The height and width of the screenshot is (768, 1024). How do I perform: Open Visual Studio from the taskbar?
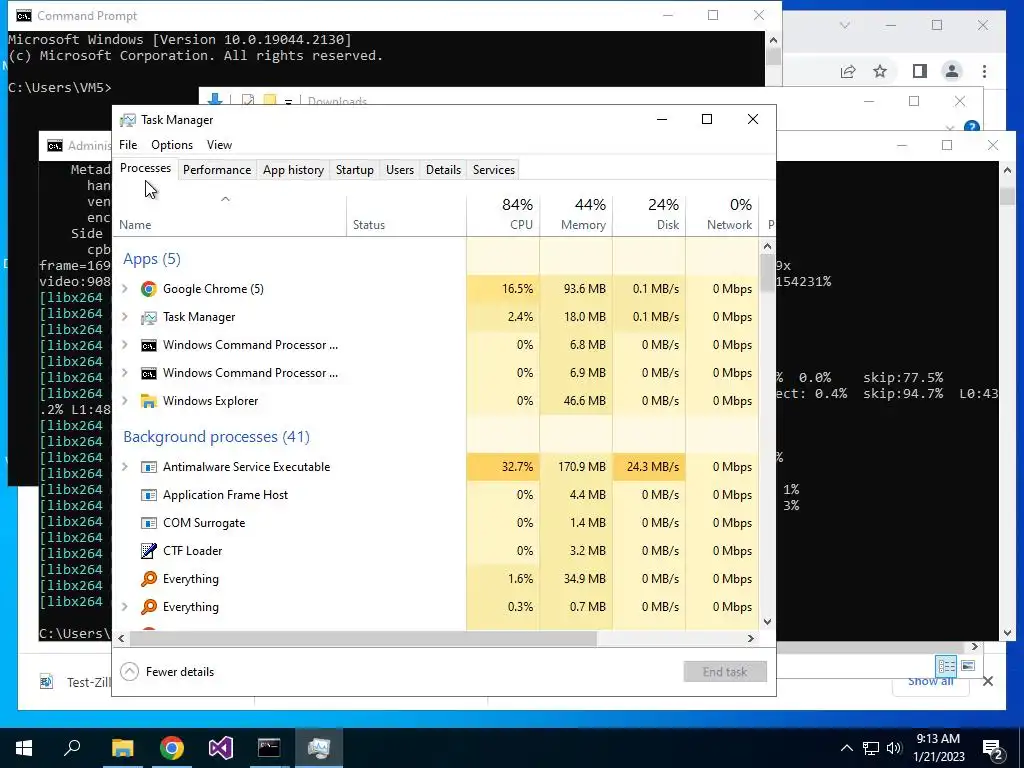(221, 748)
